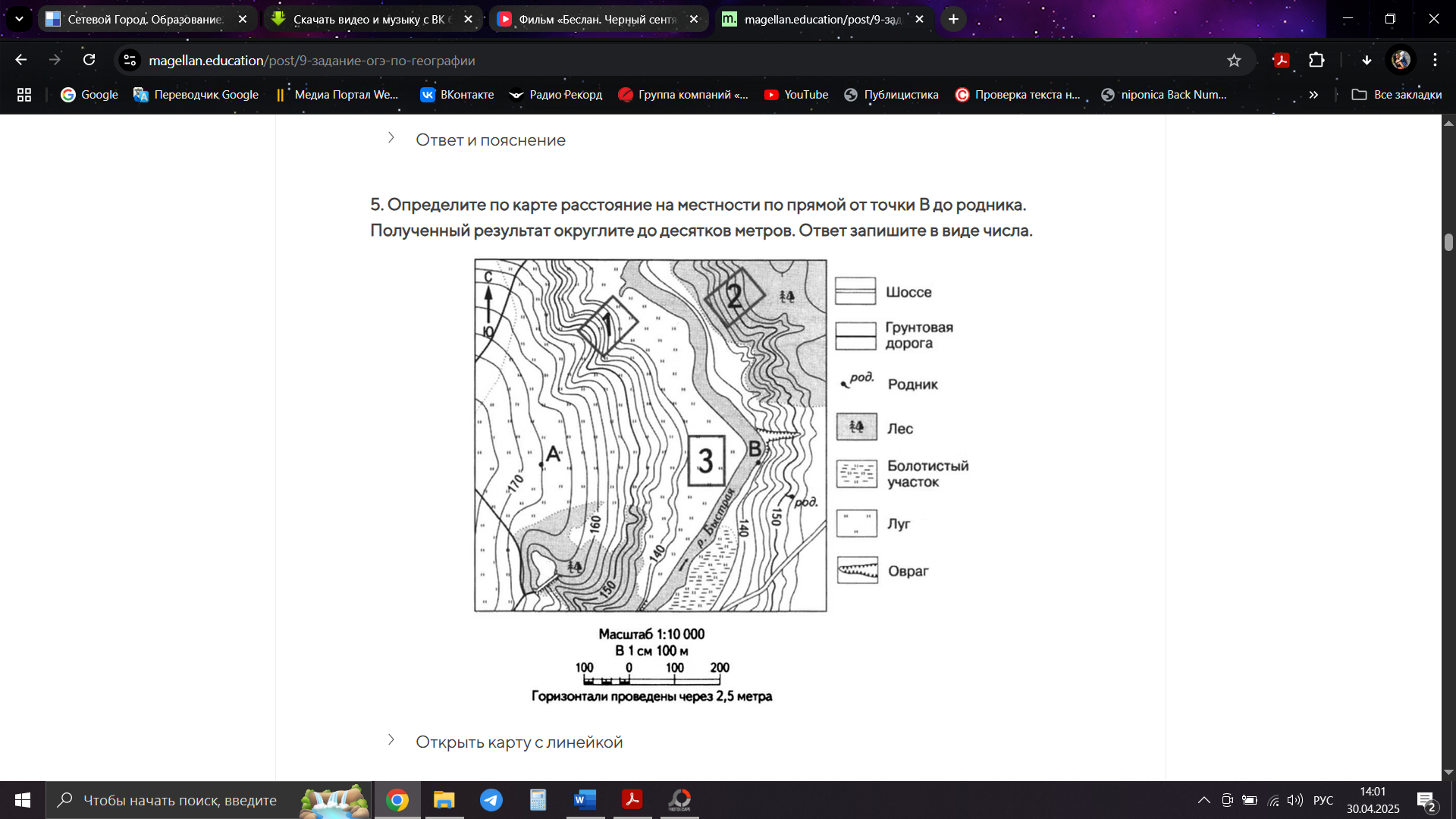Open Adobe Acrobat from taskbar
Image resolution: width=1456 pixels, height=819 pixels.
tap(632, 800)
